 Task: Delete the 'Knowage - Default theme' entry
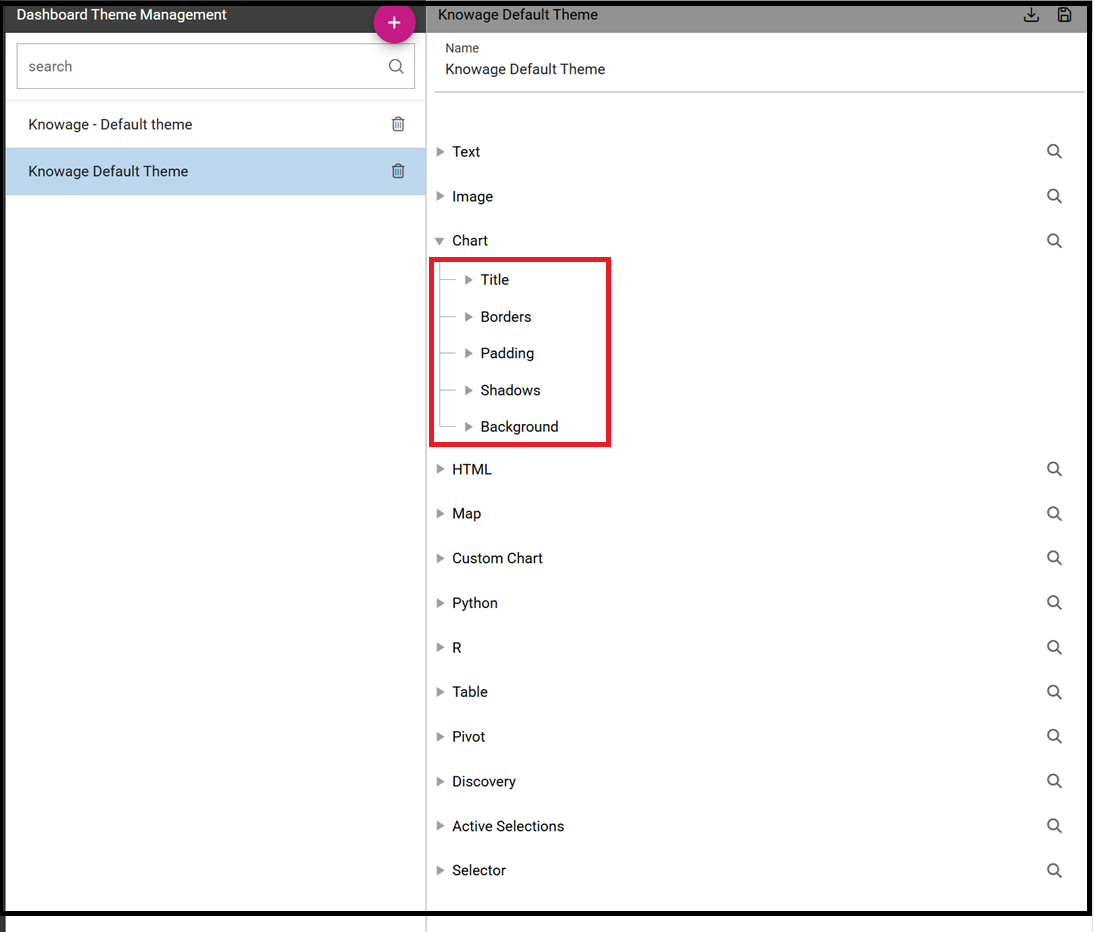[x=398, y=124]
